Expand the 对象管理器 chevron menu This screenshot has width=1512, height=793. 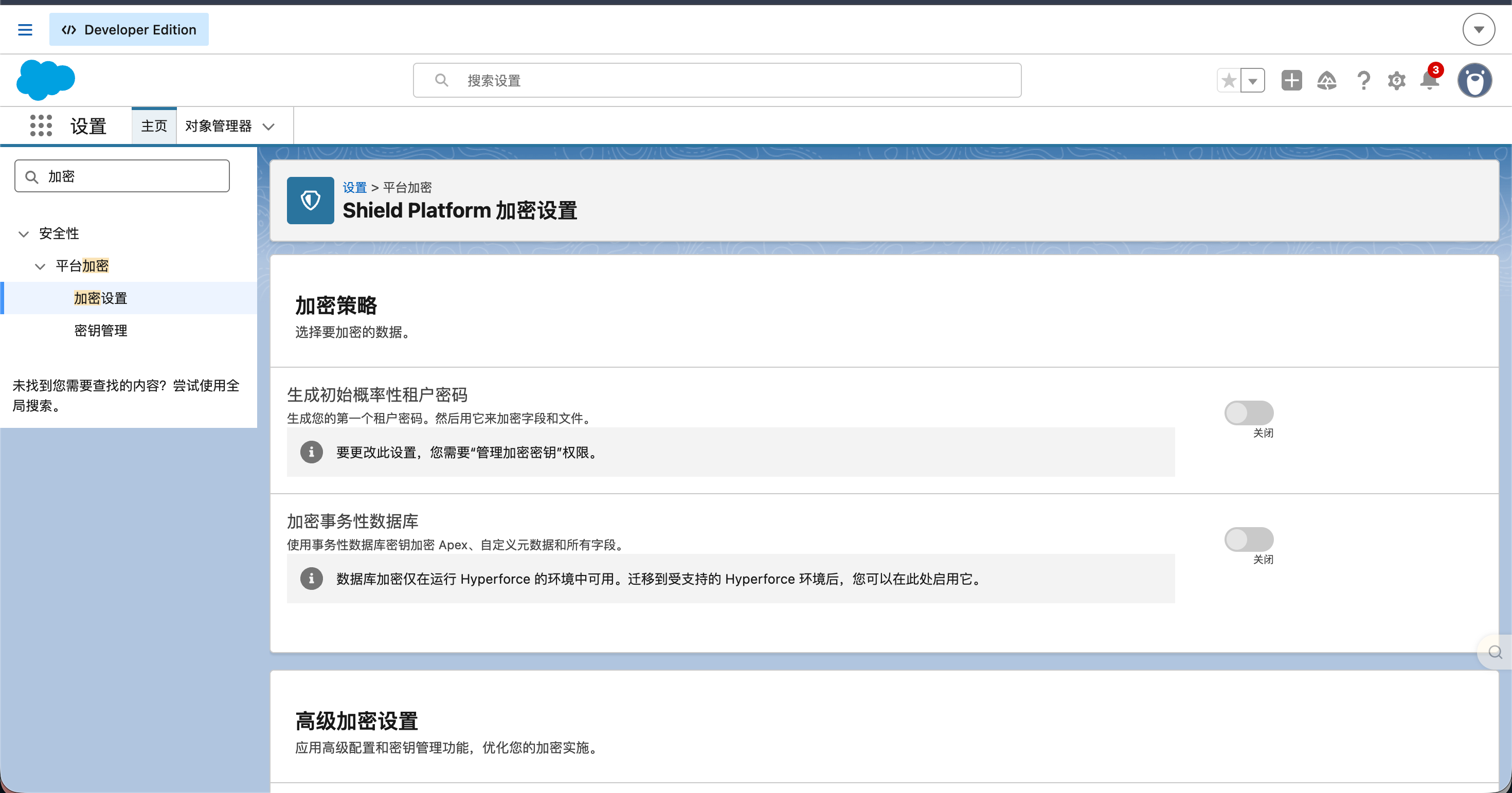point(269,126)
